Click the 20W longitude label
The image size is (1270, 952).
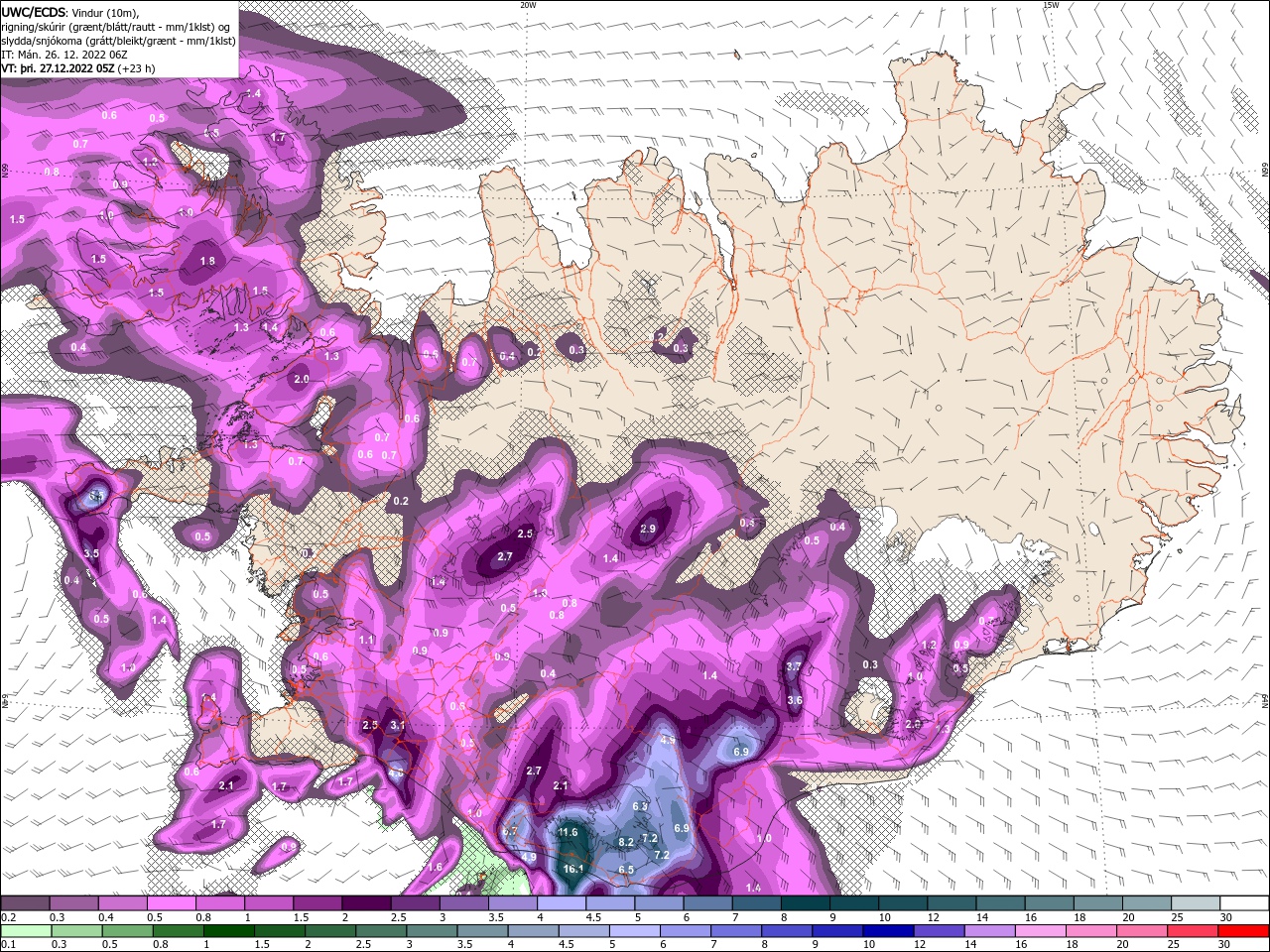[x=528, y=5]
